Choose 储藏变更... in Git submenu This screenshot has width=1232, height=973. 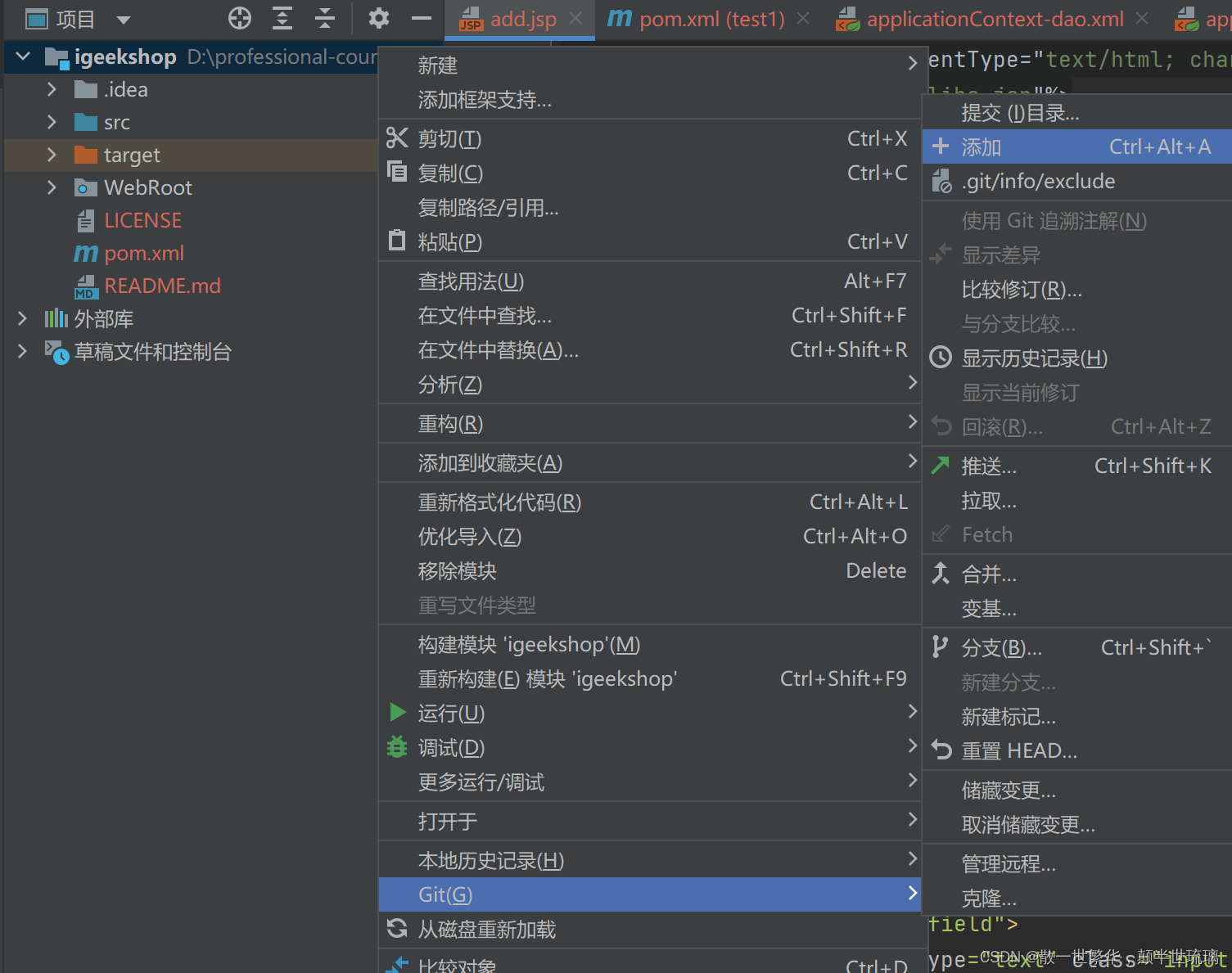coord(1077,790)
